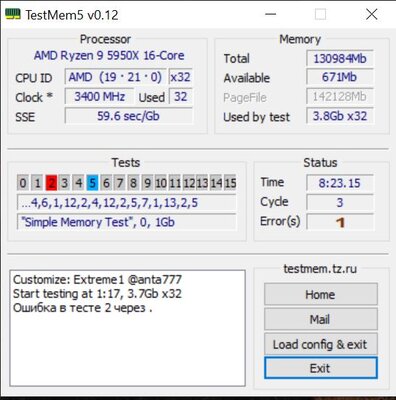Click the Time value 8:23.15

click(340, 183)
